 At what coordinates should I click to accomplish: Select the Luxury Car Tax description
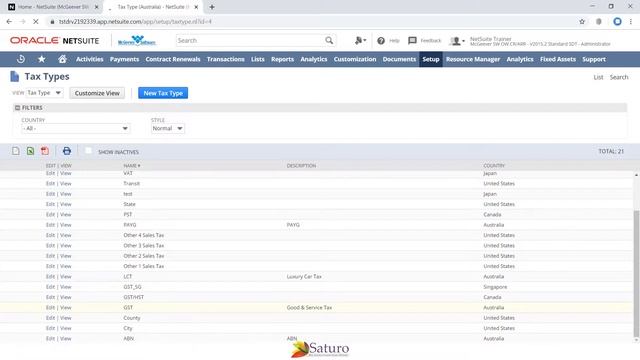[304, 276]
